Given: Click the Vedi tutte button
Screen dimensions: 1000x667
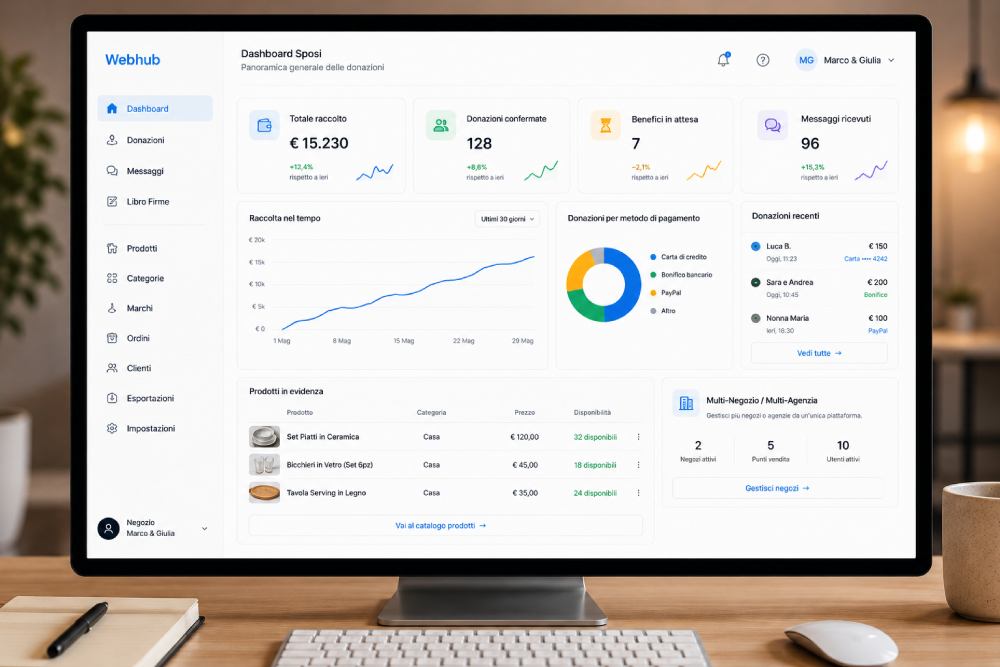Looking at the screenshot, I should (819, 353).
